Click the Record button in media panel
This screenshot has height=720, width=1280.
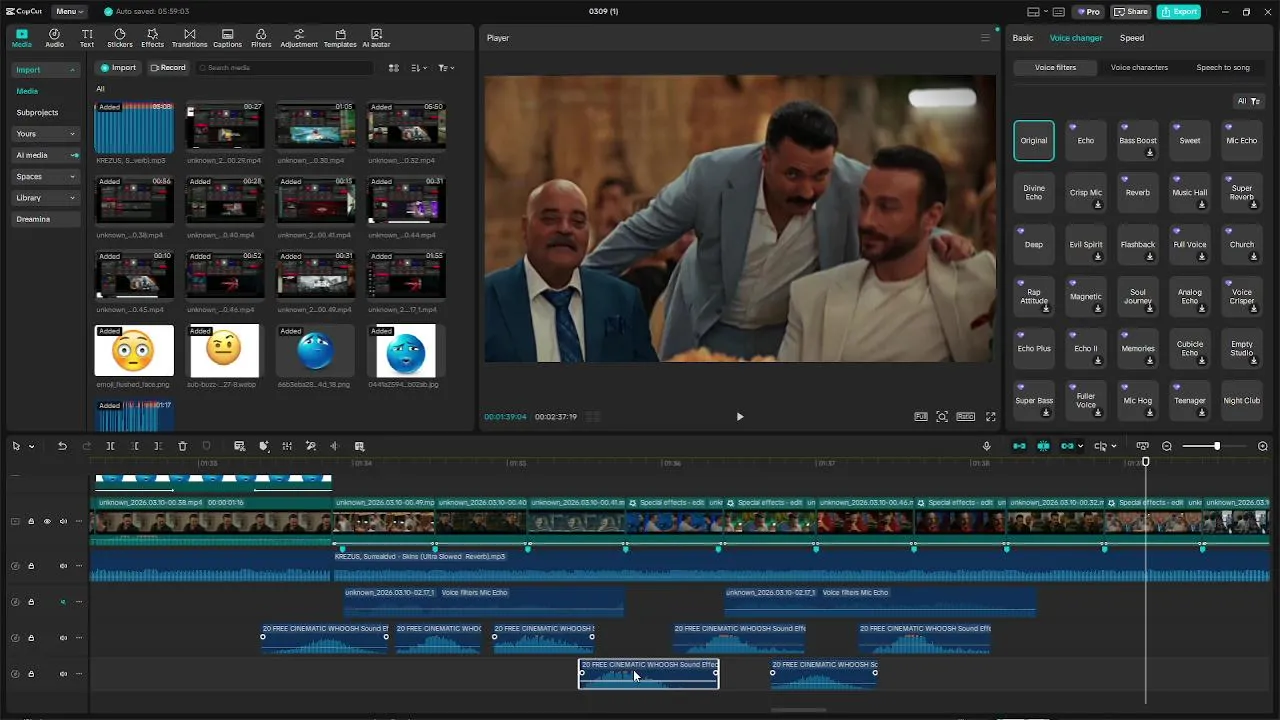point(168,68)
